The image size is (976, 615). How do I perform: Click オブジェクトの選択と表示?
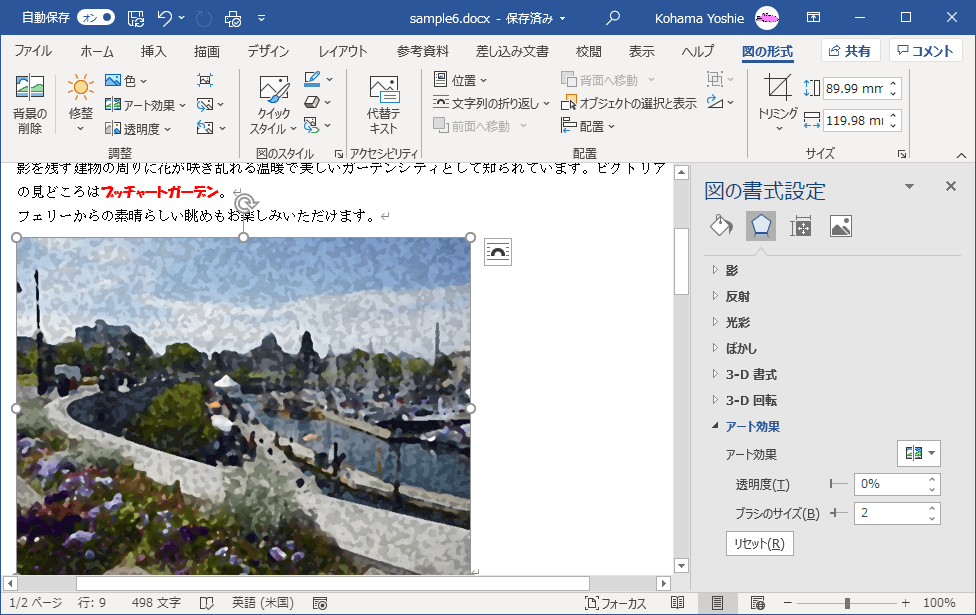pos(629,103)
